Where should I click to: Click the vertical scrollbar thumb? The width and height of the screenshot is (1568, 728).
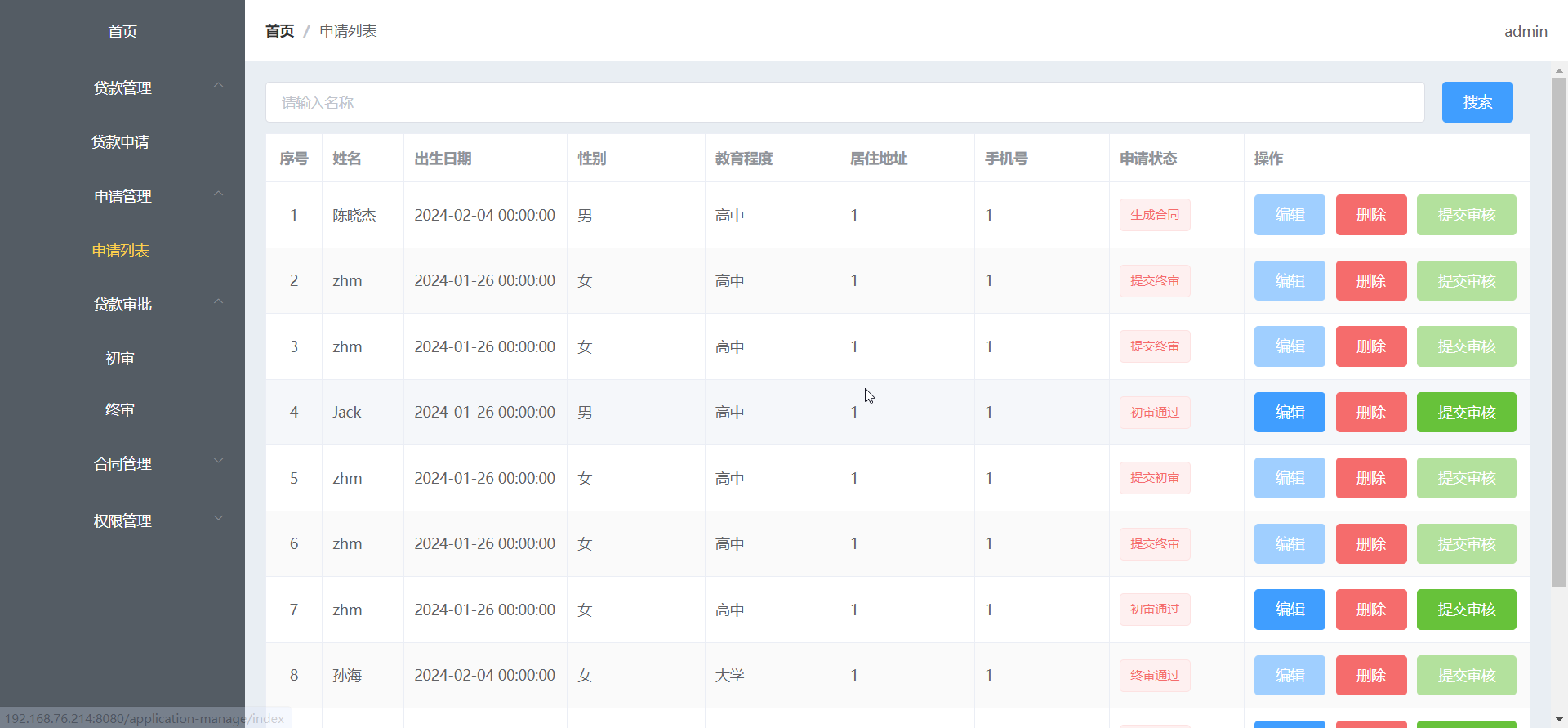[1559, 333]
